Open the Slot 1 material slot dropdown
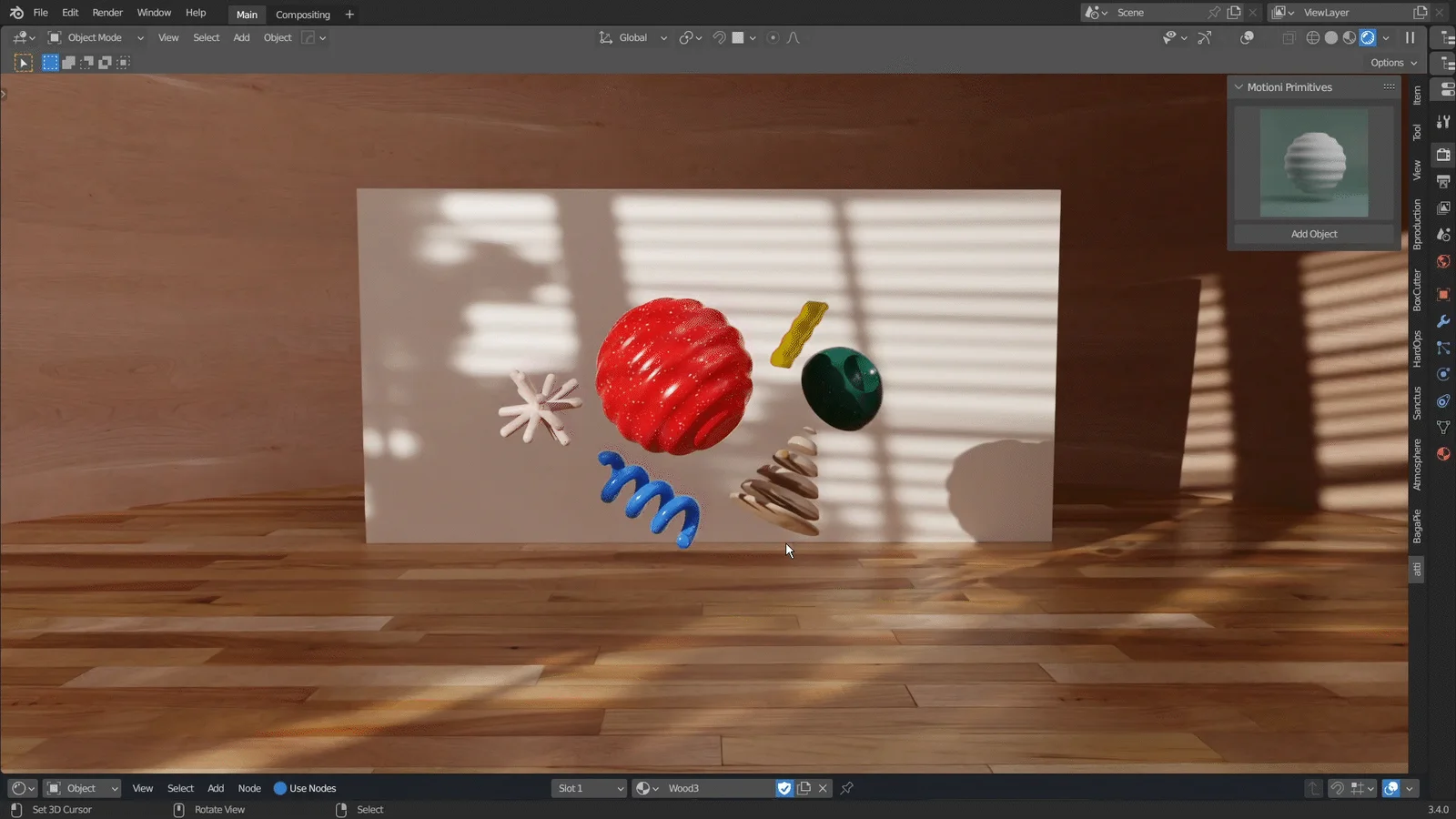The width and height of the screenshot is (1456, 819). click(x=588, y=788)
